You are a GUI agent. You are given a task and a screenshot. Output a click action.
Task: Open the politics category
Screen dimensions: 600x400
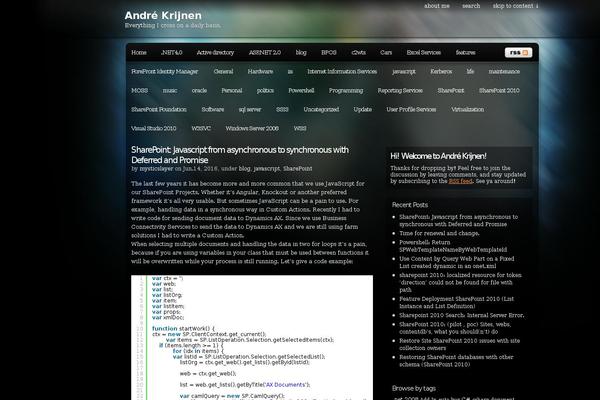pos(265,90)
